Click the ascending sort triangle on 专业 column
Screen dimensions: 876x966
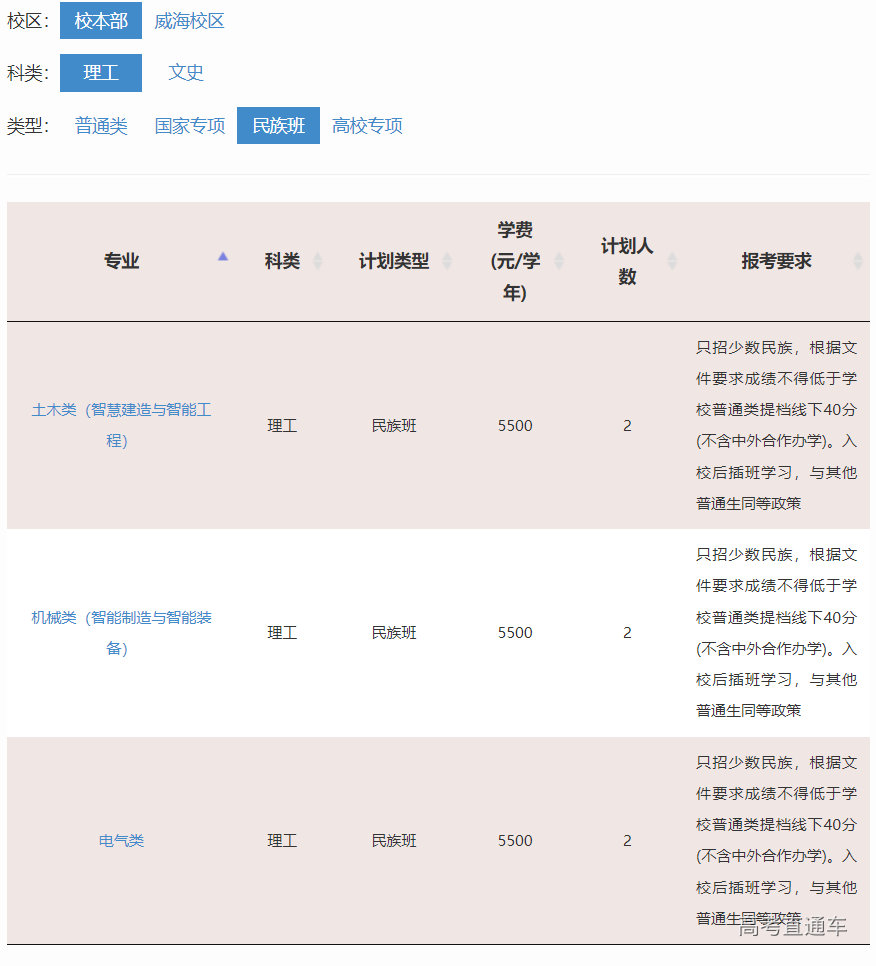(x=222, y=256)
